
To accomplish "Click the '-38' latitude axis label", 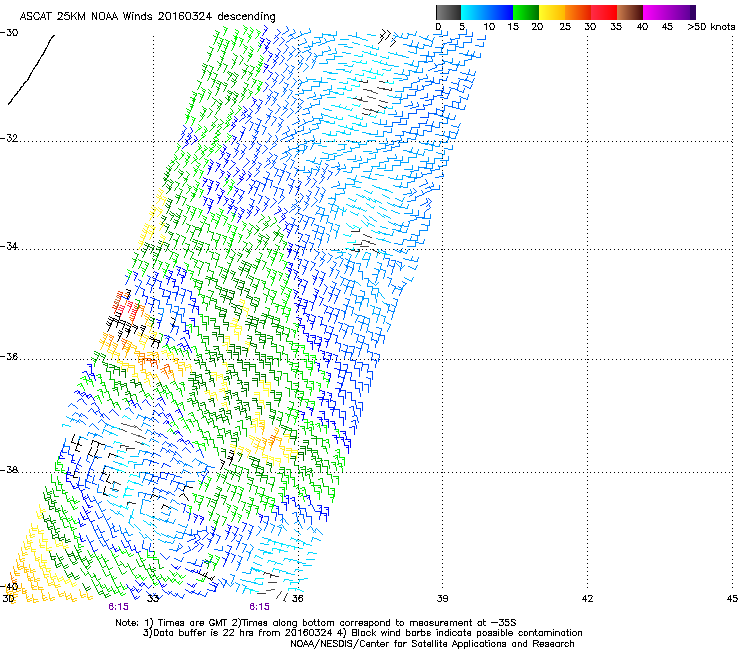I will [9, 470].
